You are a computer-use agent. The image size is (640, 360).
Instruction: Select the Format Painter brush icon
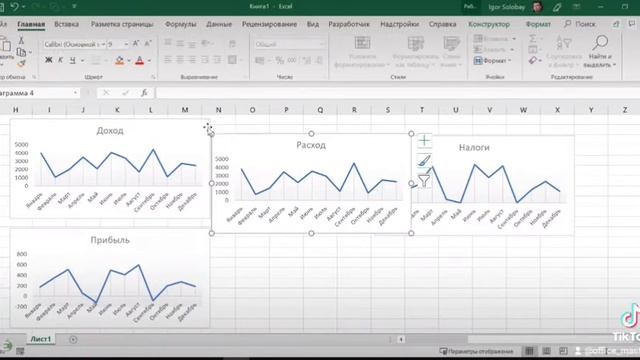point(21,63)
